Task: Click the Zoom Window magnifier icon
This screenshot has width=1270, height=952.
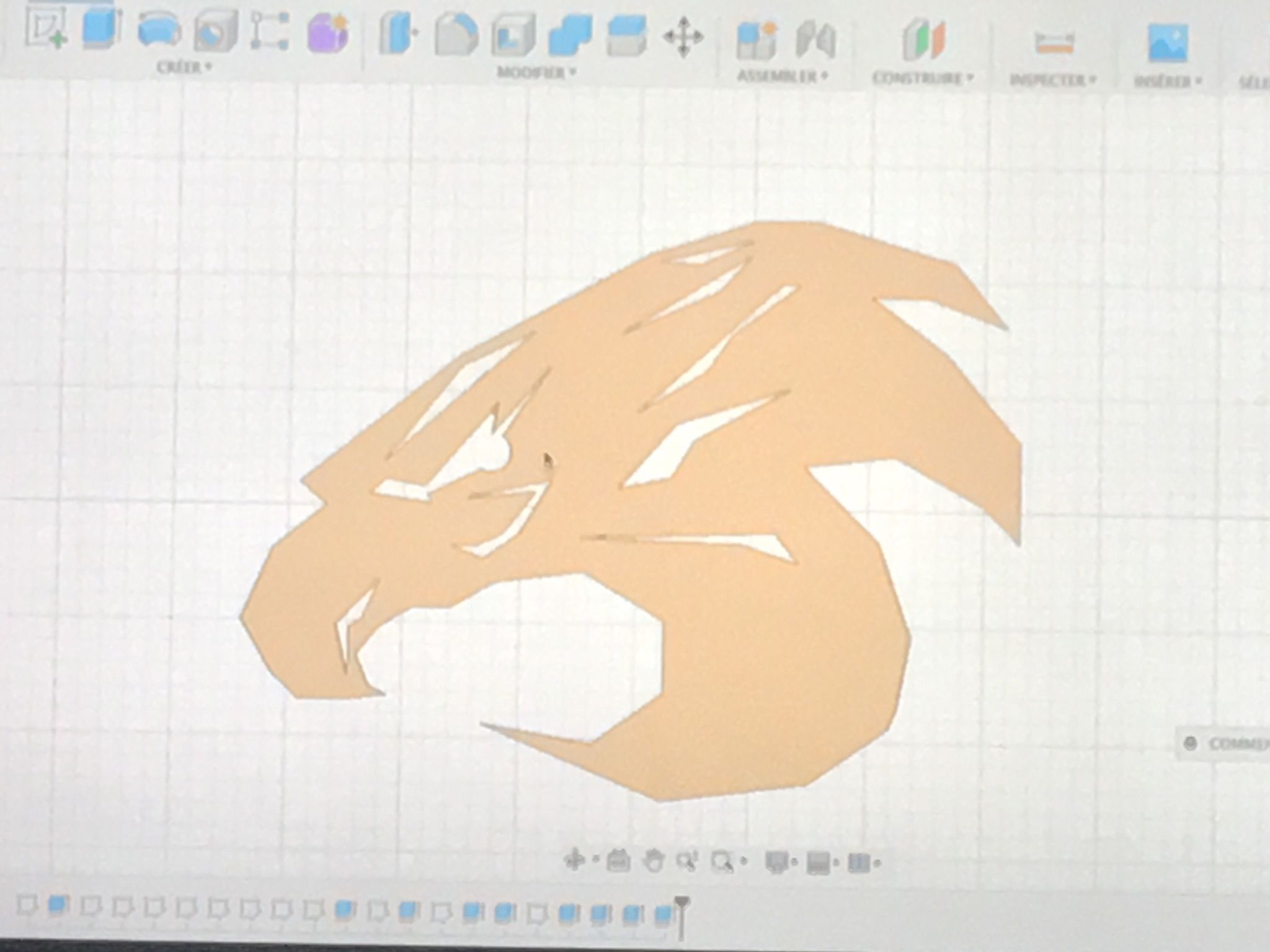Action: (x=722, y=861)
